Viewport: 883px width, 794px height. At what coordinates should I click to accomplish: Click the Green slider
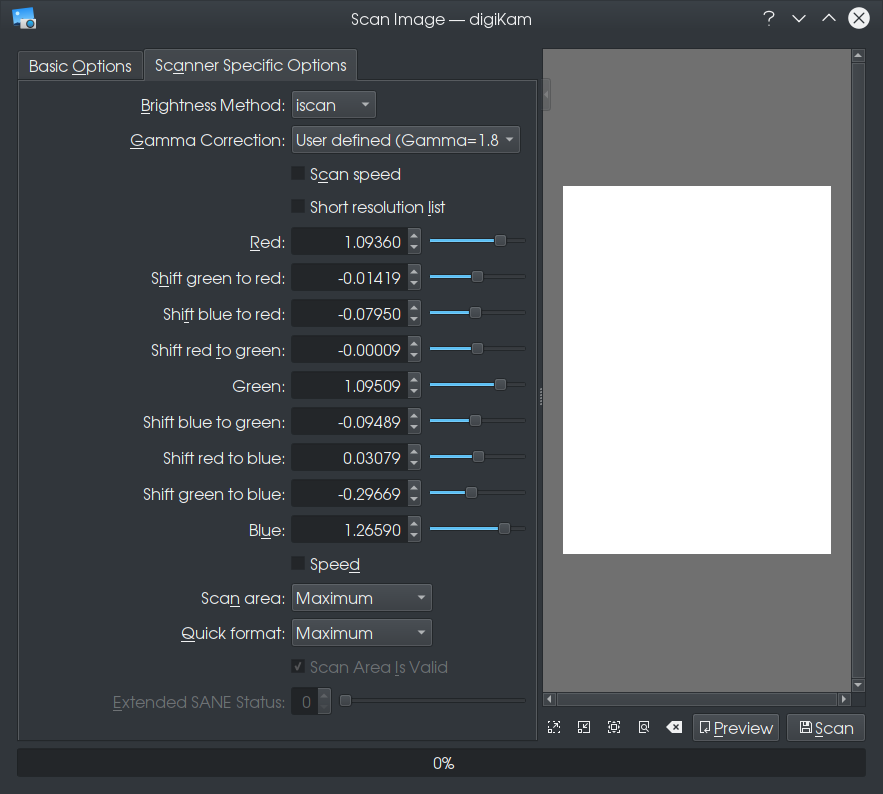[x=478, y=385]
